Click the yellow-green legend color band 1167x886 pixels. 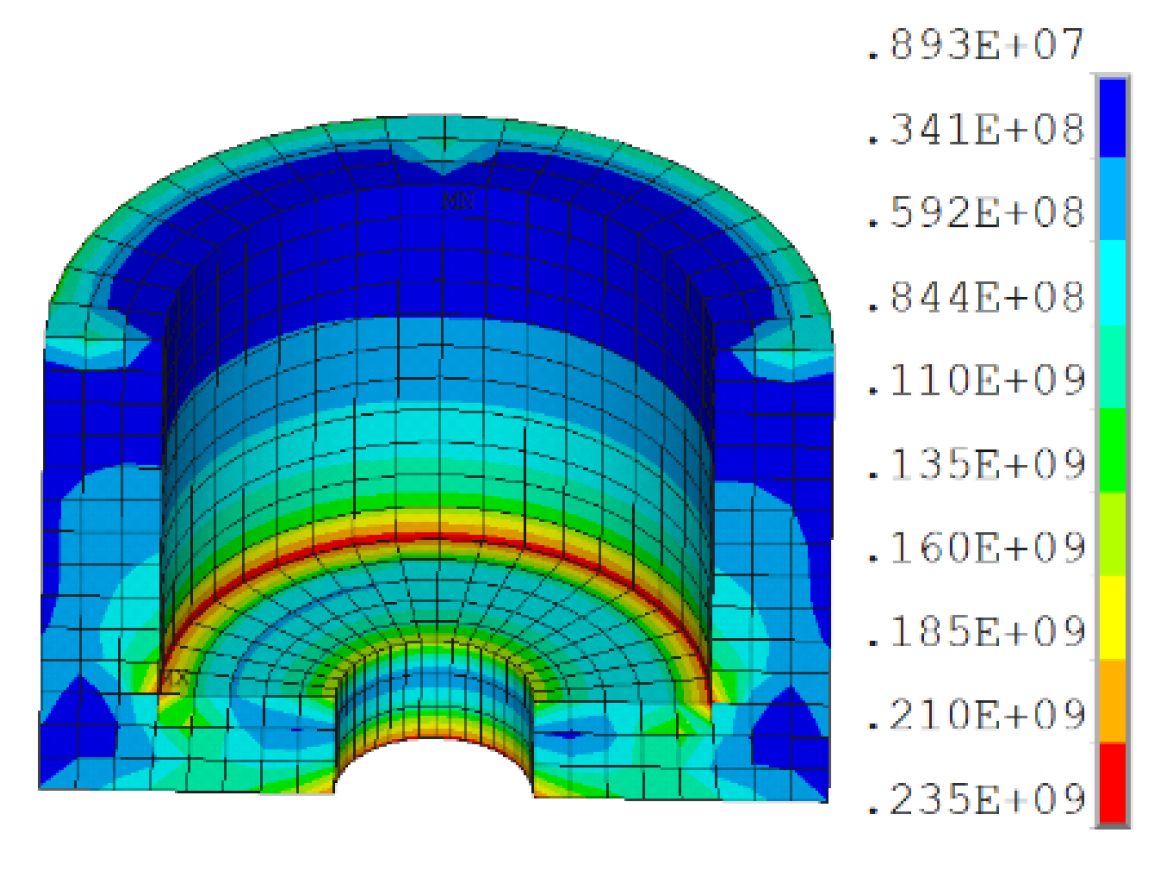pos(1112,533)
